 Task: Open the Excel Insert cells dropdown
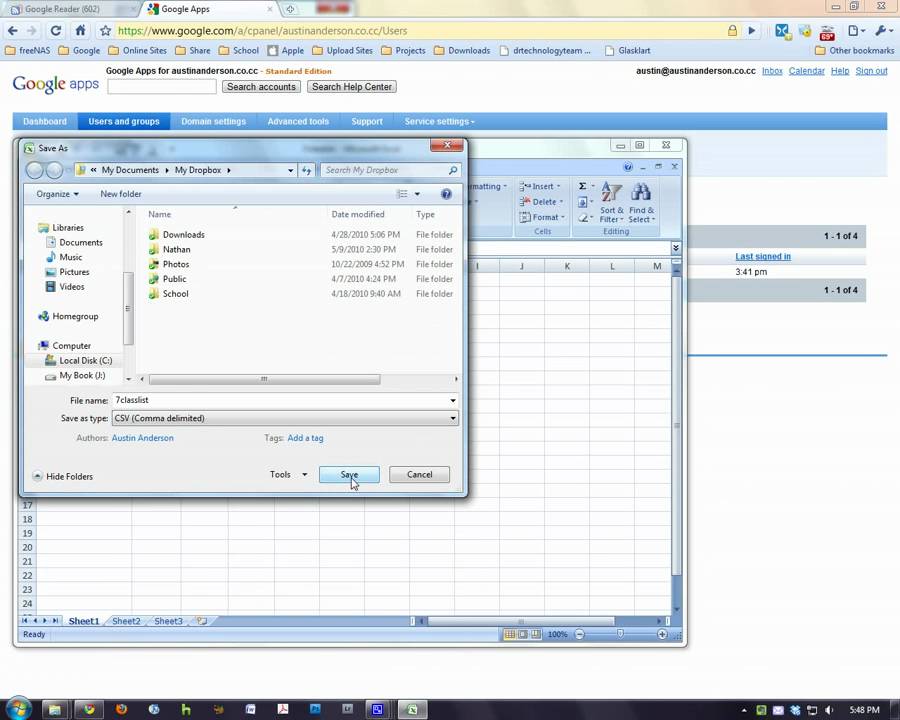click(540, 186)
